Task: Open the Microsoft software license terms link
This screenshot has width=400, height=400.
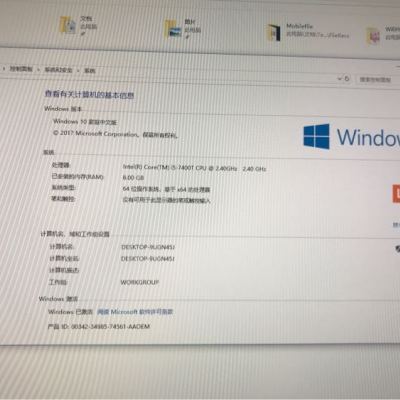Action: pos(135,312)
